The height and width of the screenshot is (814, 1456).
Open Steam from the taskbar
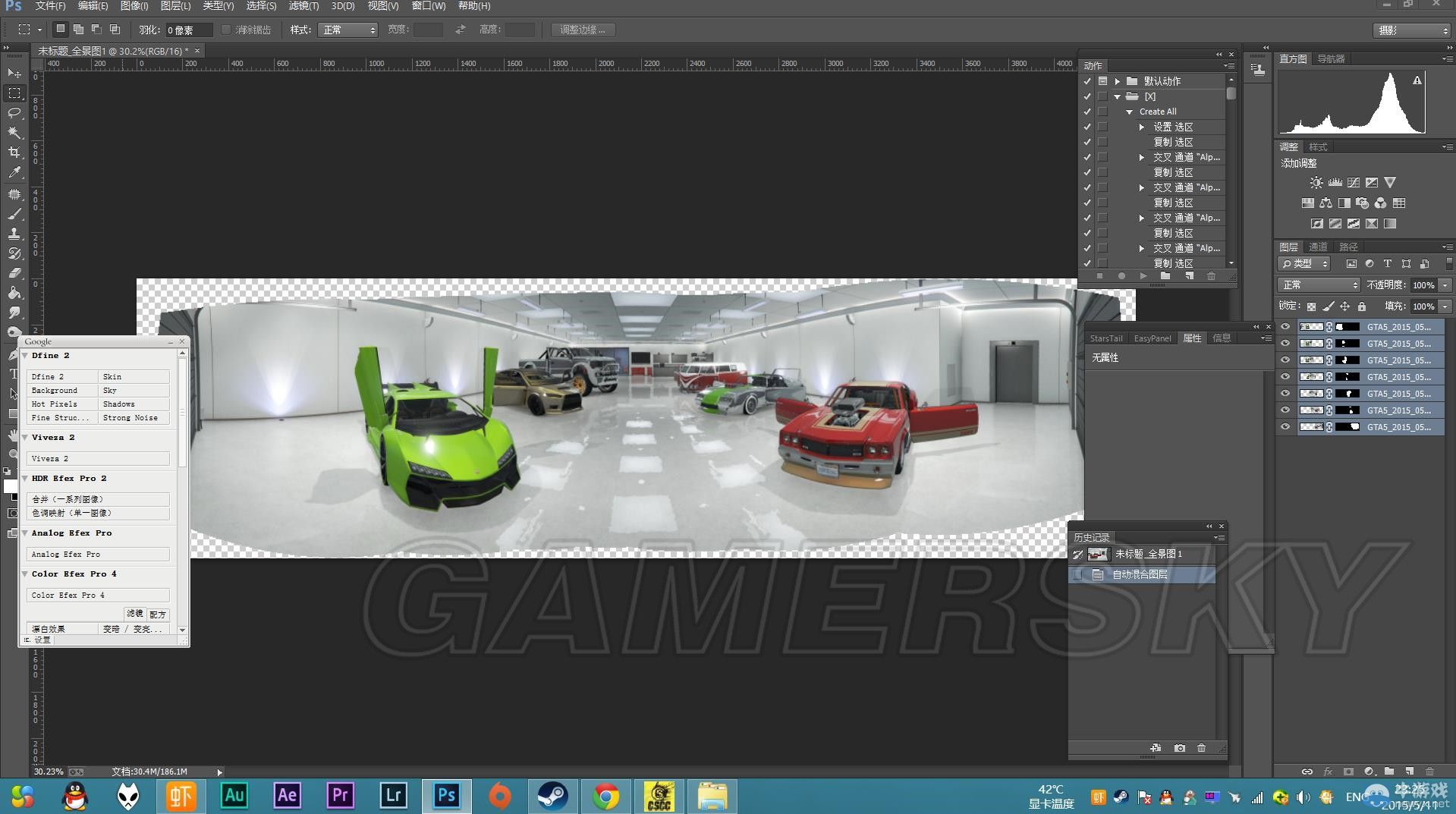pos(552,796)
